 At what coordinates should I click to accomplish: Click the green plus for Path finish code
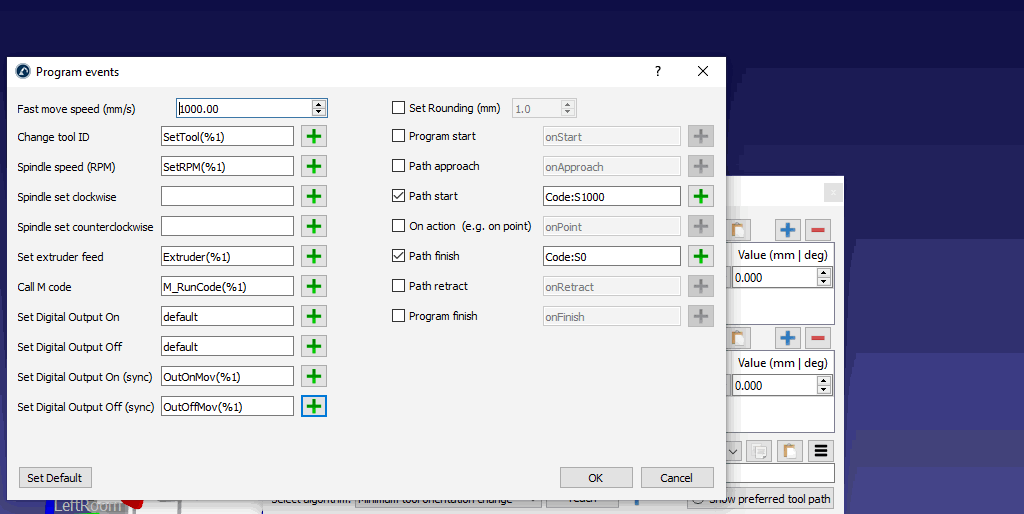coord(701,257)
